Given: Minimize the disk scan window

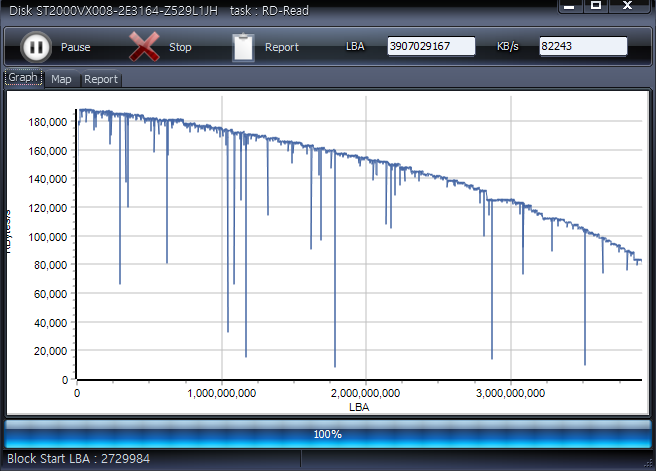Looking at the screenshot, I should tap(570, 6).
